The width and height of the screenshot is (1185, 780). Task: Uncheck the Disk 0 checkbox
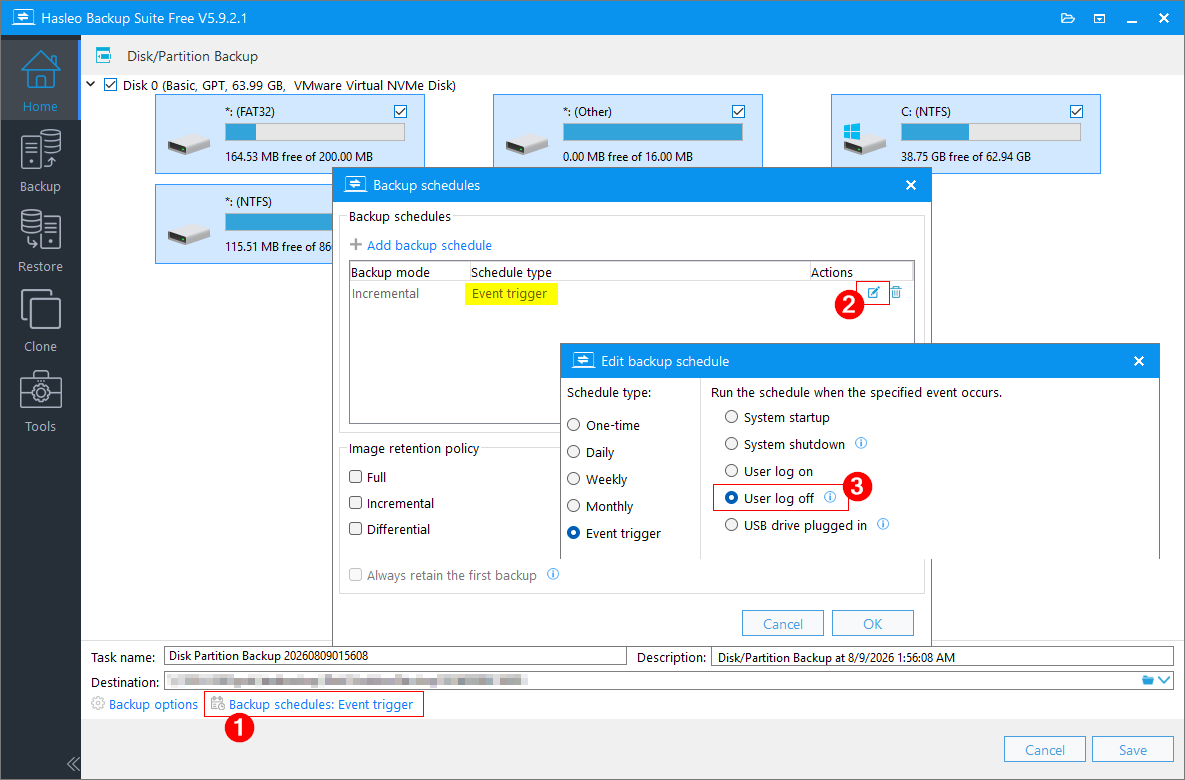click(110, 85)
